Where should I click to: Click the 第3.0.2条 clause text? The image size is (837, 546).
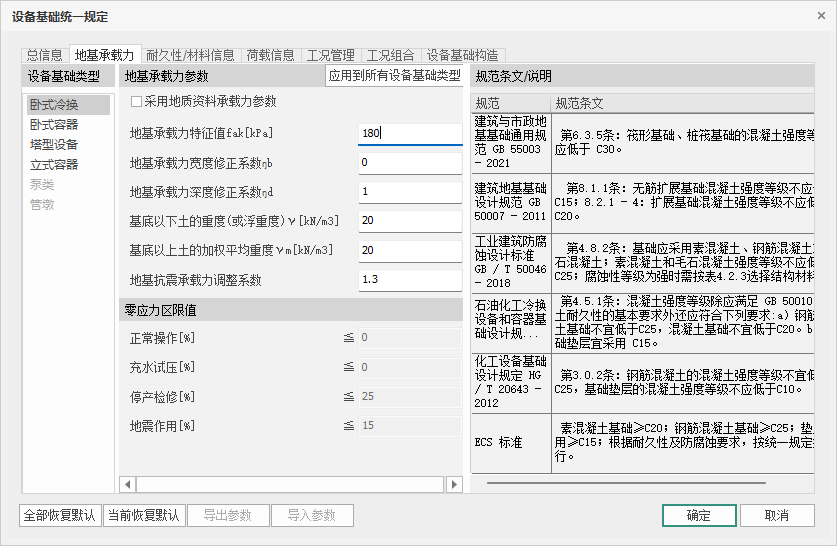pyautogui.click(x=683, y=382)
